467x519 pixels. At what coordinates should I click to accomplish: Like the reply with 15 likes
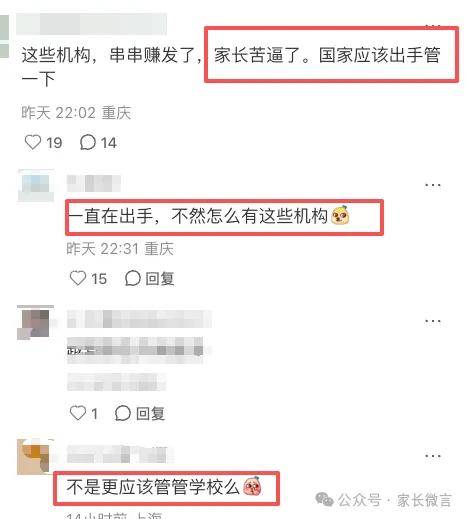coord(78,278)
